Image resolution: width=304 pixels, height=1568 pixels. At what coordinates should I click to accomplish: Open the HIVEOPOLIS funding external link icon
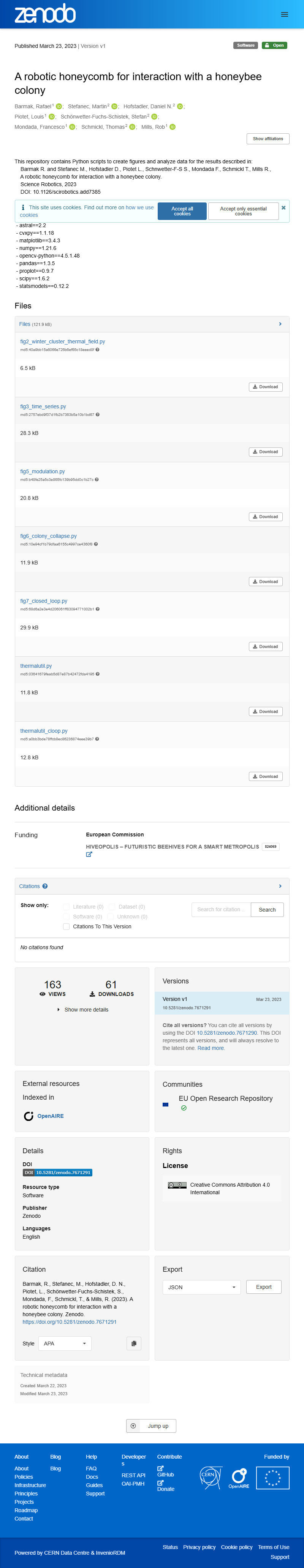pyautogui.click(x=89, y=855)
